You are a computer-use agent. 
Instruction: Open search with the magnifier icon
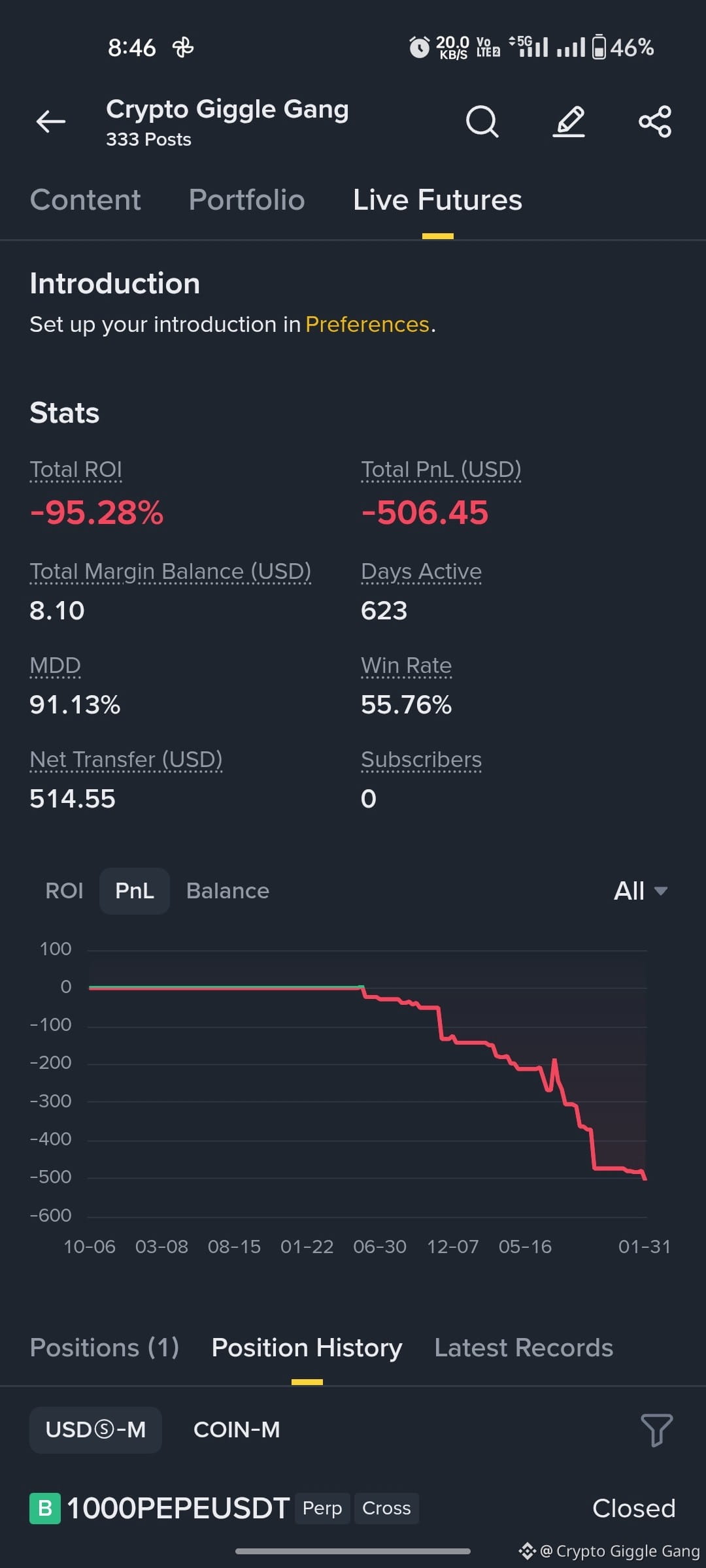[482, 122]
